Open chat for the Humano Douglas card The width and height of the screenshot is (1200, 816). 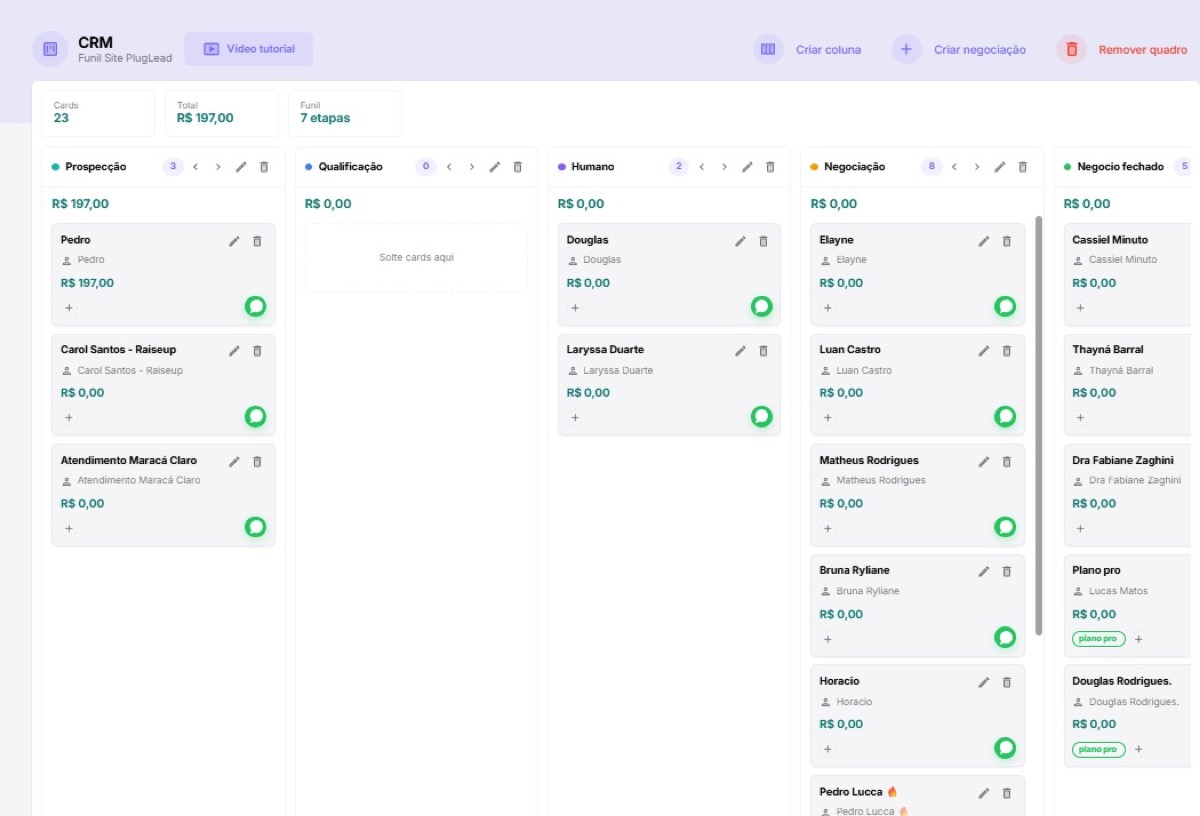click(x=762, y=306)
